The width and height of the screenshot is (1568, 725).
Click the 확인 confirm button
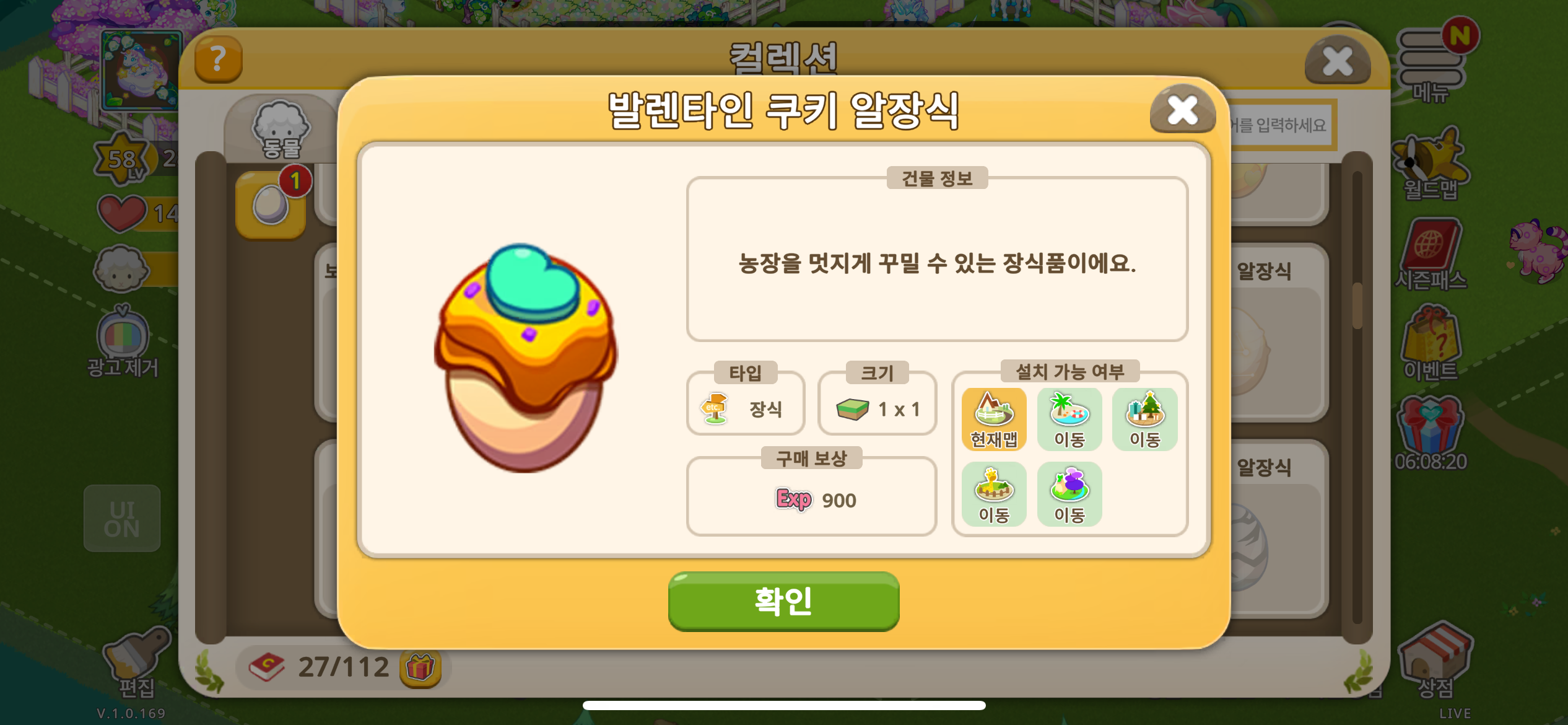(783, 601)
